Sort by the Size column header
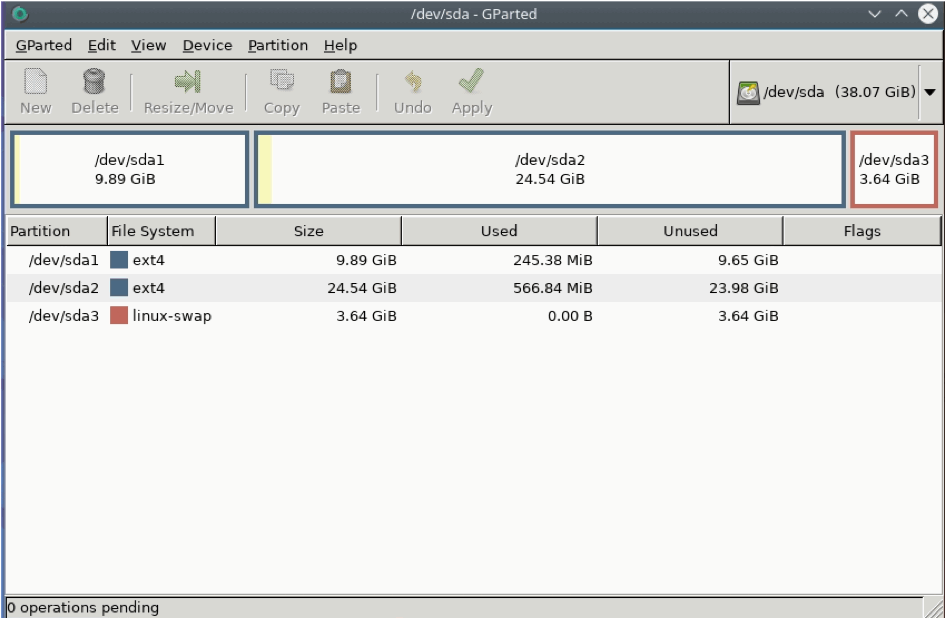This screenshot has height=618, width=945. pos(309,231)
